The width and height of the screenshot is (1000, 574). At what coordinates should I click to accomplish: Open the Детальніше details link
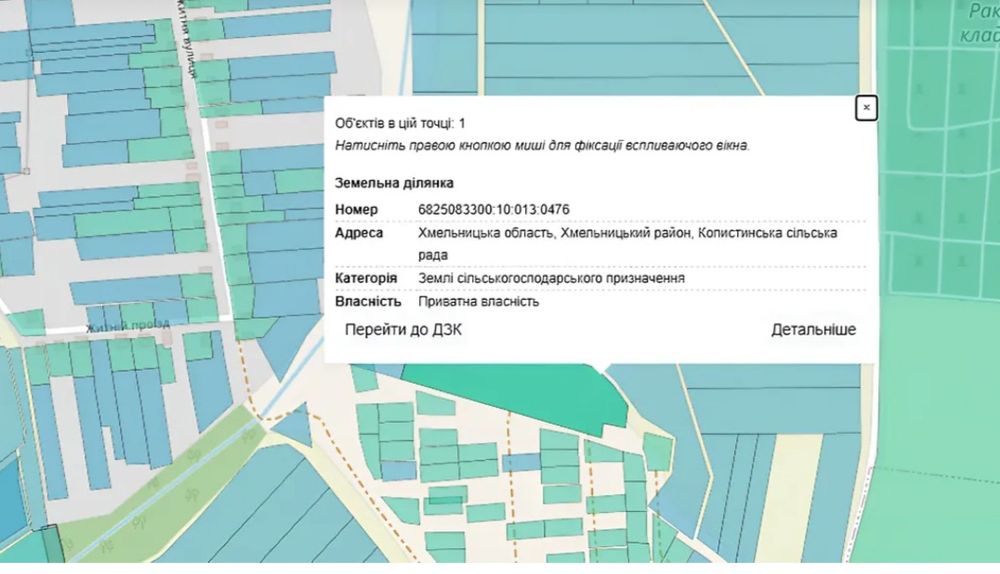813,330
